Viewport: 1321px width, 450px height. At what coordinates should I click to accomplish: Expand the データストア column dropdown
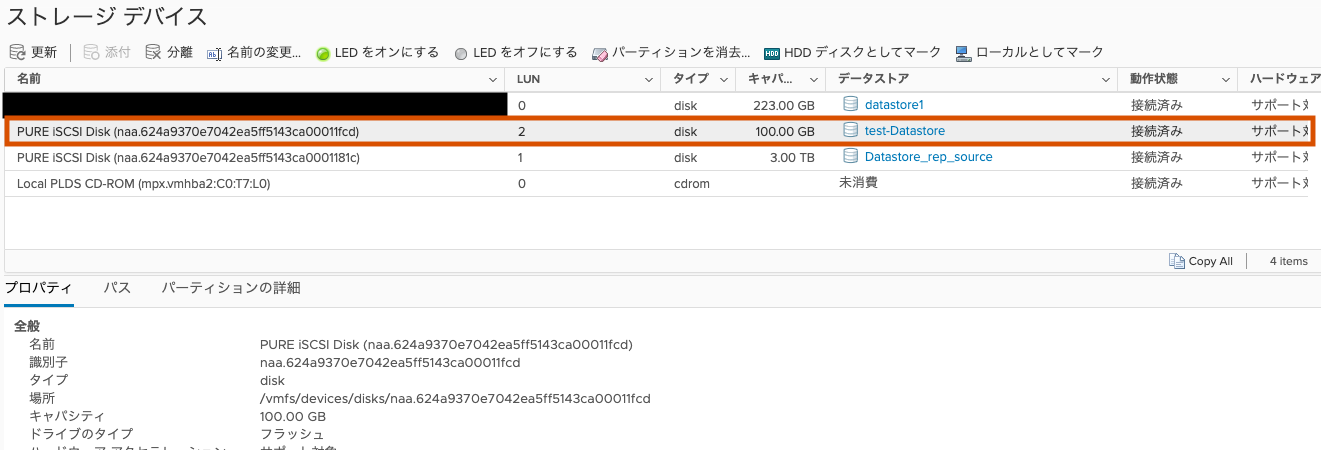click(1106, 79)
